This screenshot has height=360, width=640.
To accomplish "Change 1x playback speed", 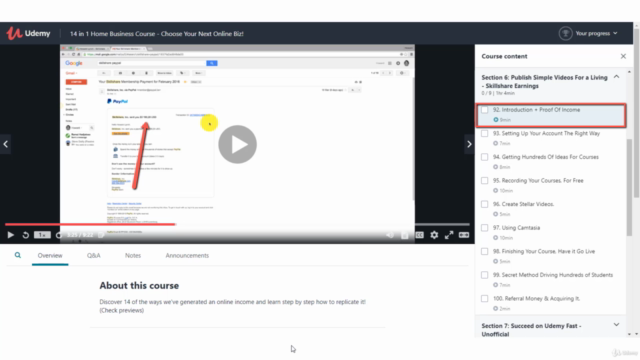I will pyautogui.click(x=42, y=235).
